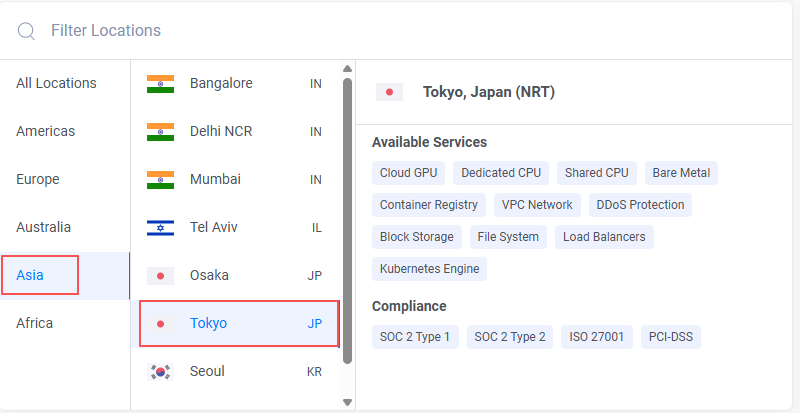Switch to the Americas region
Viewport: 800px width, 413px height.
pyautogui.click(x=45, y=131)
